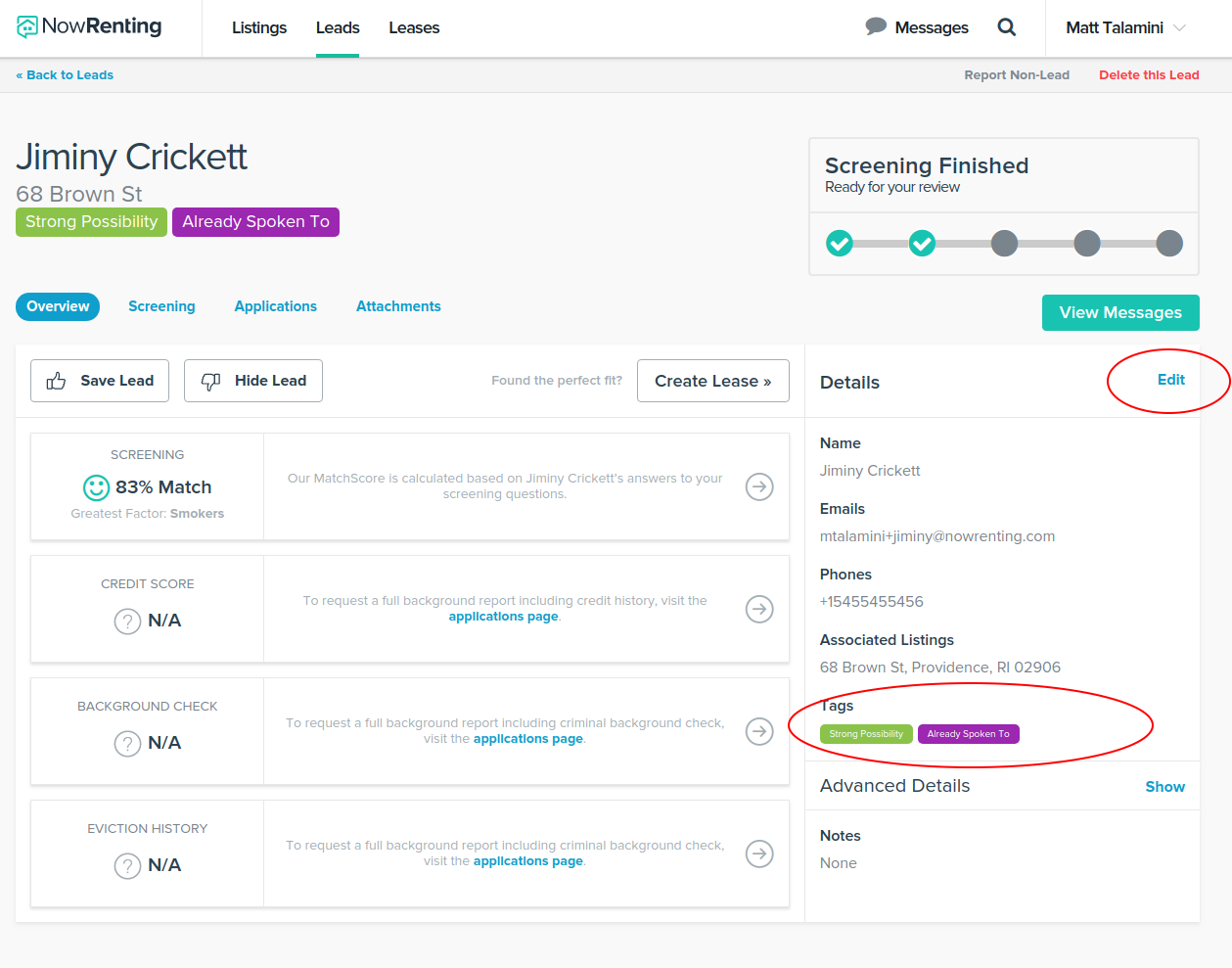This screenshot has height=968, width=1232.
Task: Select the fourth gray screening progress step
Action: pos(1087,243)
